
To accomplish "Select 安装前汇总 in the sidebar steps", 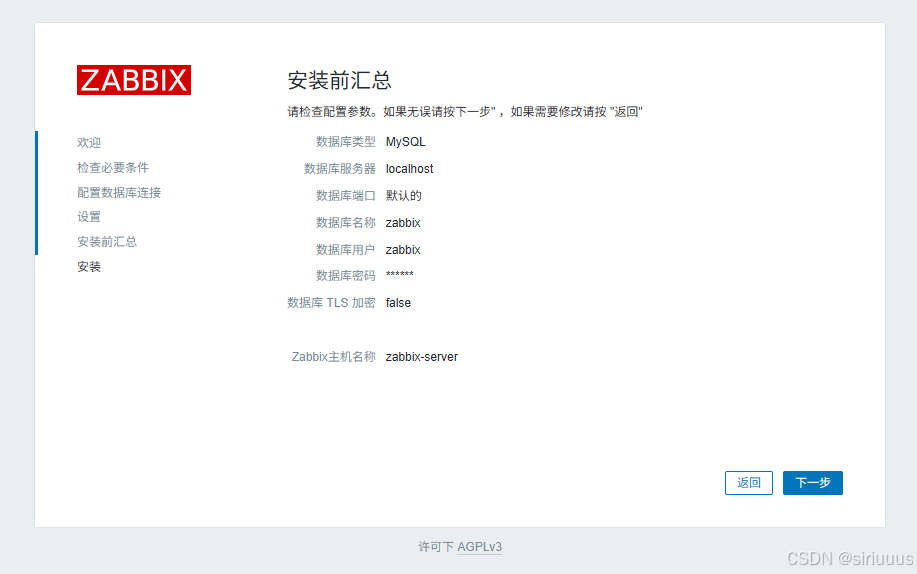I will click(107, 242).
